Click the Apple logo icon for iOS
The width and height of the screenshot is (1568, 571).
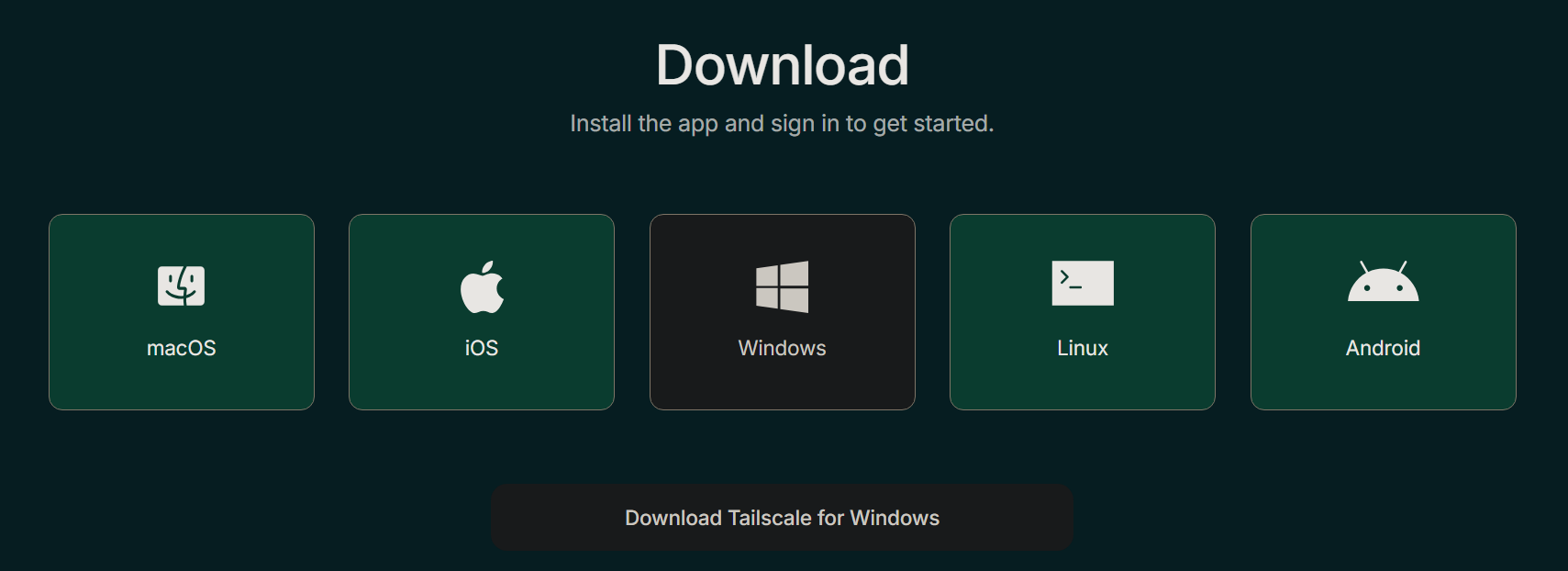point(482,287)
